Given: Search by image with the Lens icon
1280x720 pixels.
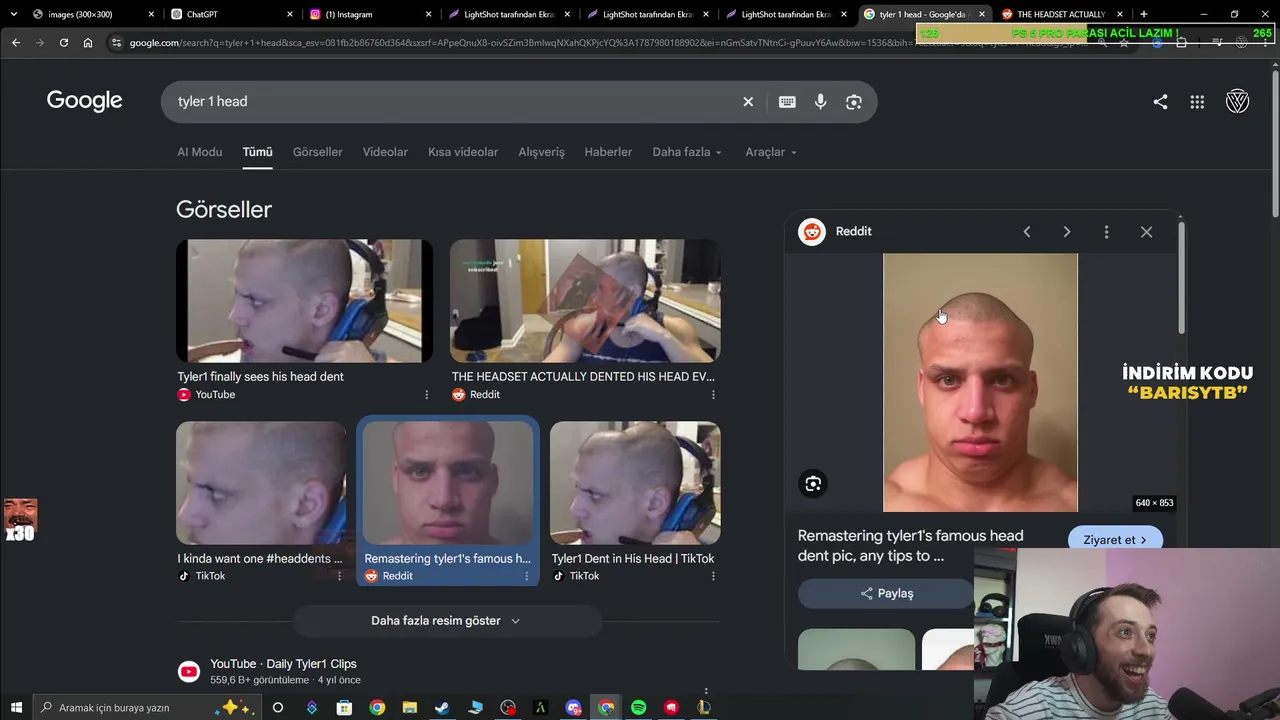Looking at the screenshot, I should pos(854,102).
